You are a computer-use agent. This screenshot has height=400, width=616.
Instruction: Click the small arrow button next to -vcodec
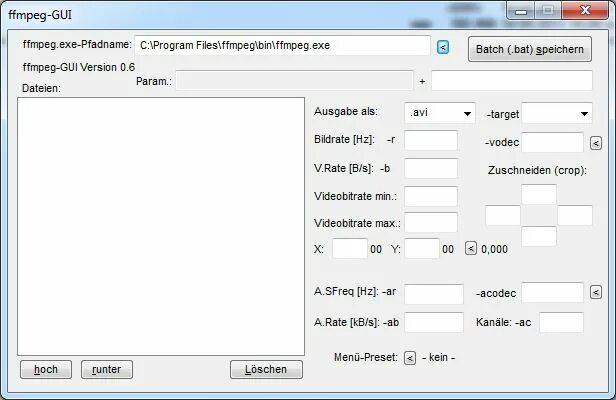[596, 143]
